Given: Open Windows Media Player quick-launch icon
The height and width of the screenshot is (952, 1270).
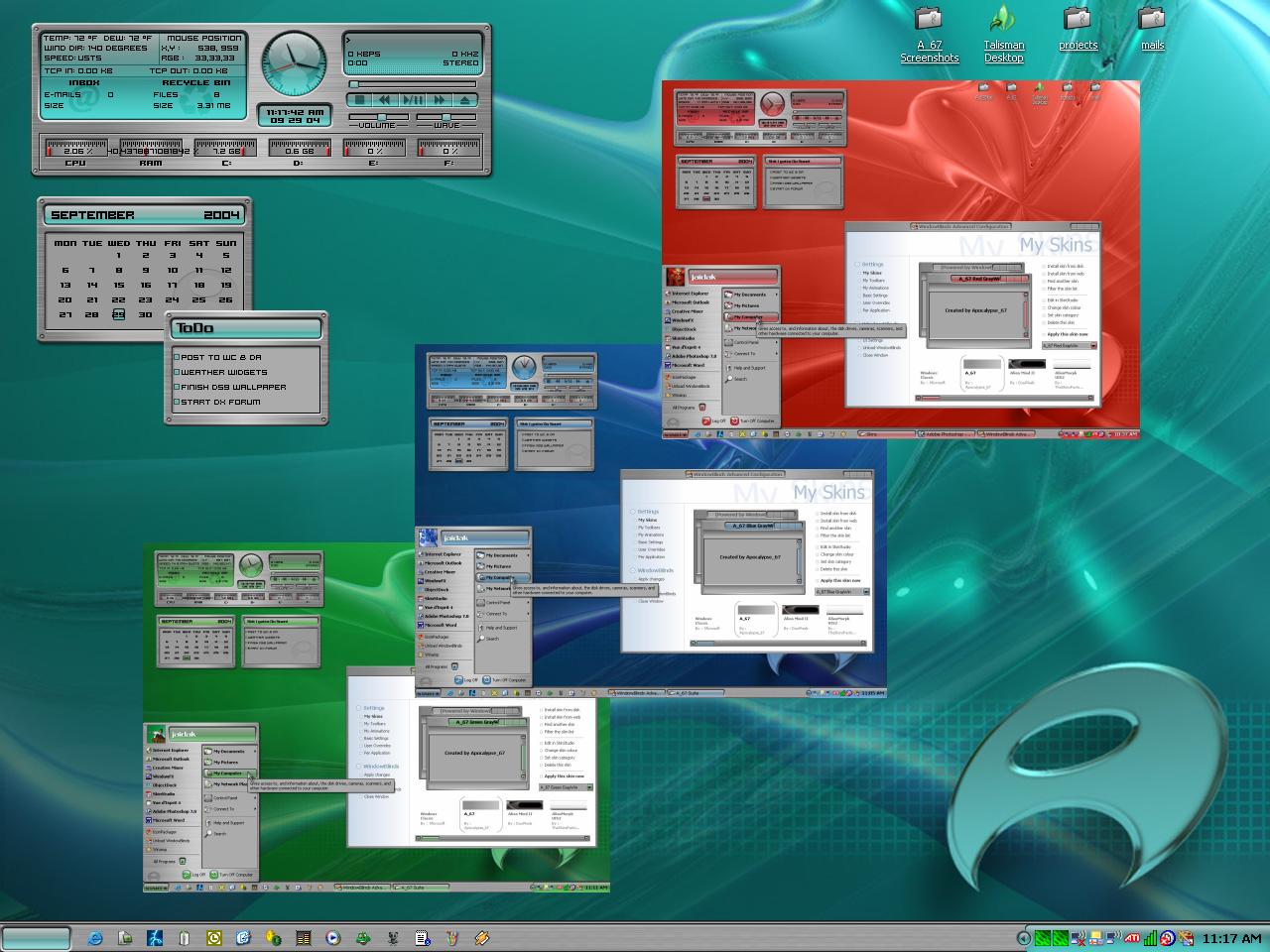Looking at the screenshot, I should pos(333,937).
